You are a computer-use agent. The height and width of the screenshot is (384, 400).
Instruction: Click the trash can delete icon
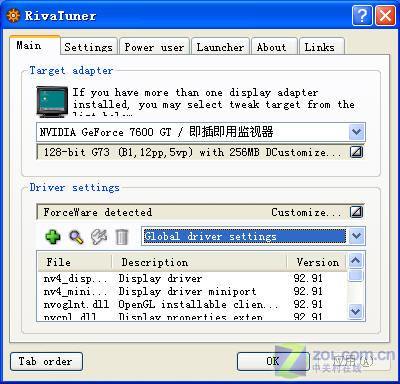click(122, 237)
